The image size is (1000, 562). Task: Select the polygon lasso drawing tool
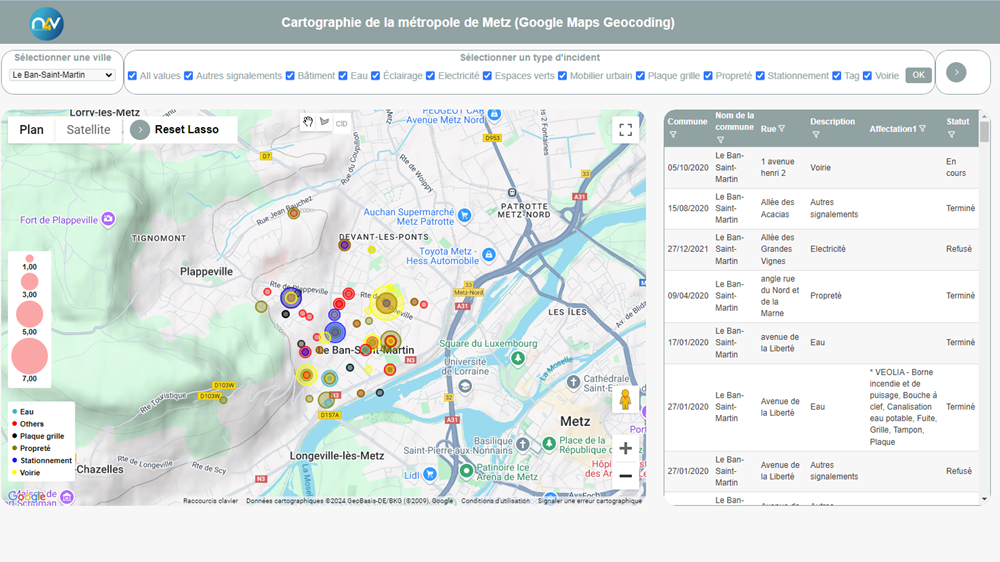point(324,122)
